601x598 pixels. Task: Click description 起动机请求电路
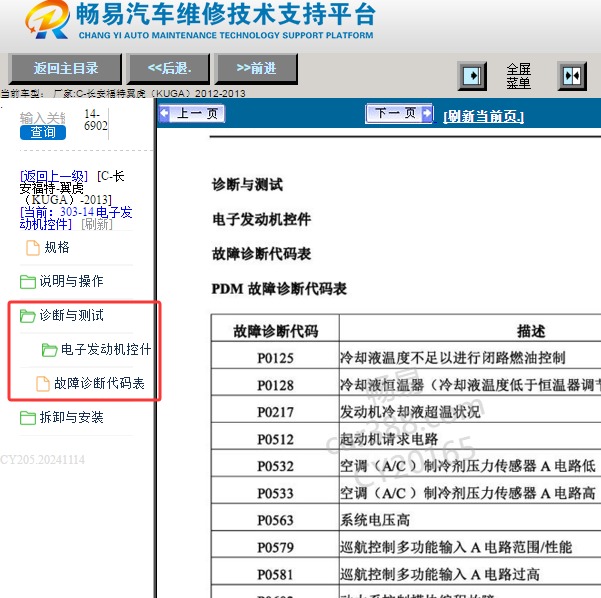click(389, 439)
